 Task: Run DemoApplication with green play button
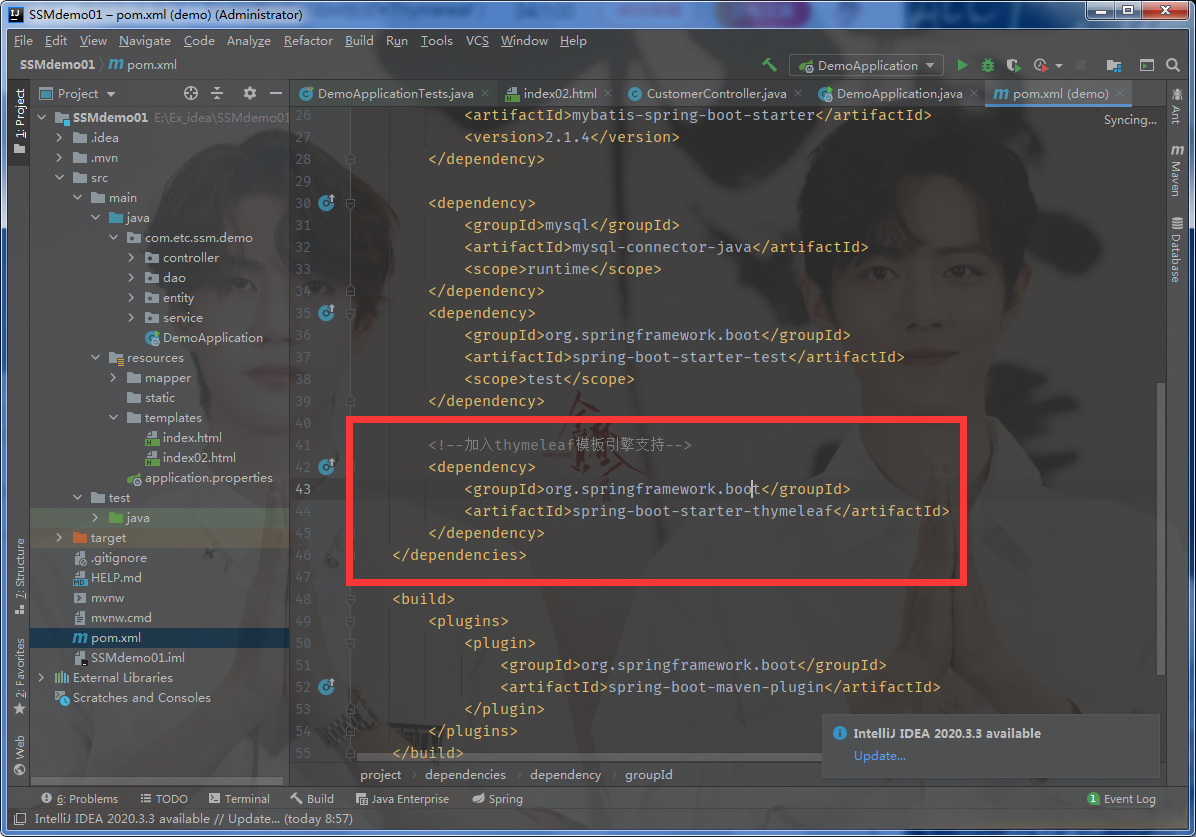[x=962, y=66]
